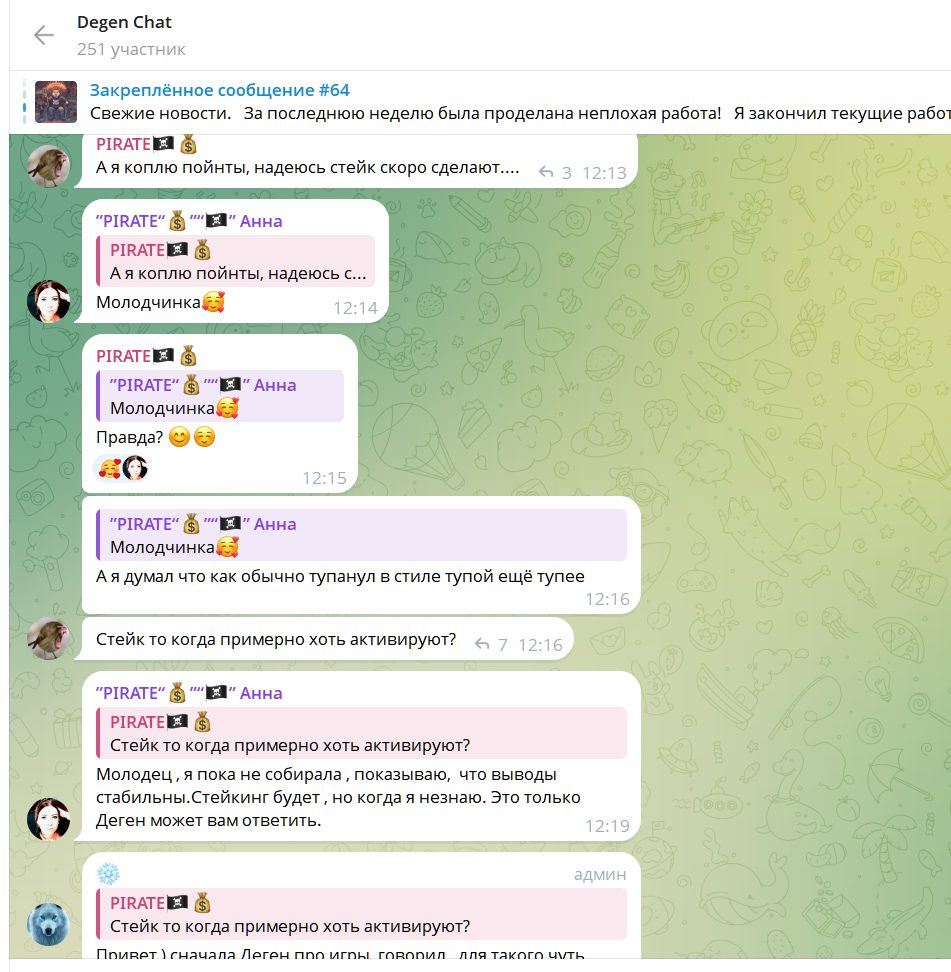The height and width of the screenshot is (972, 951).
Task: Jump to quoted "Молодчинка" in the 12:15 message
Action: (220, 396)
